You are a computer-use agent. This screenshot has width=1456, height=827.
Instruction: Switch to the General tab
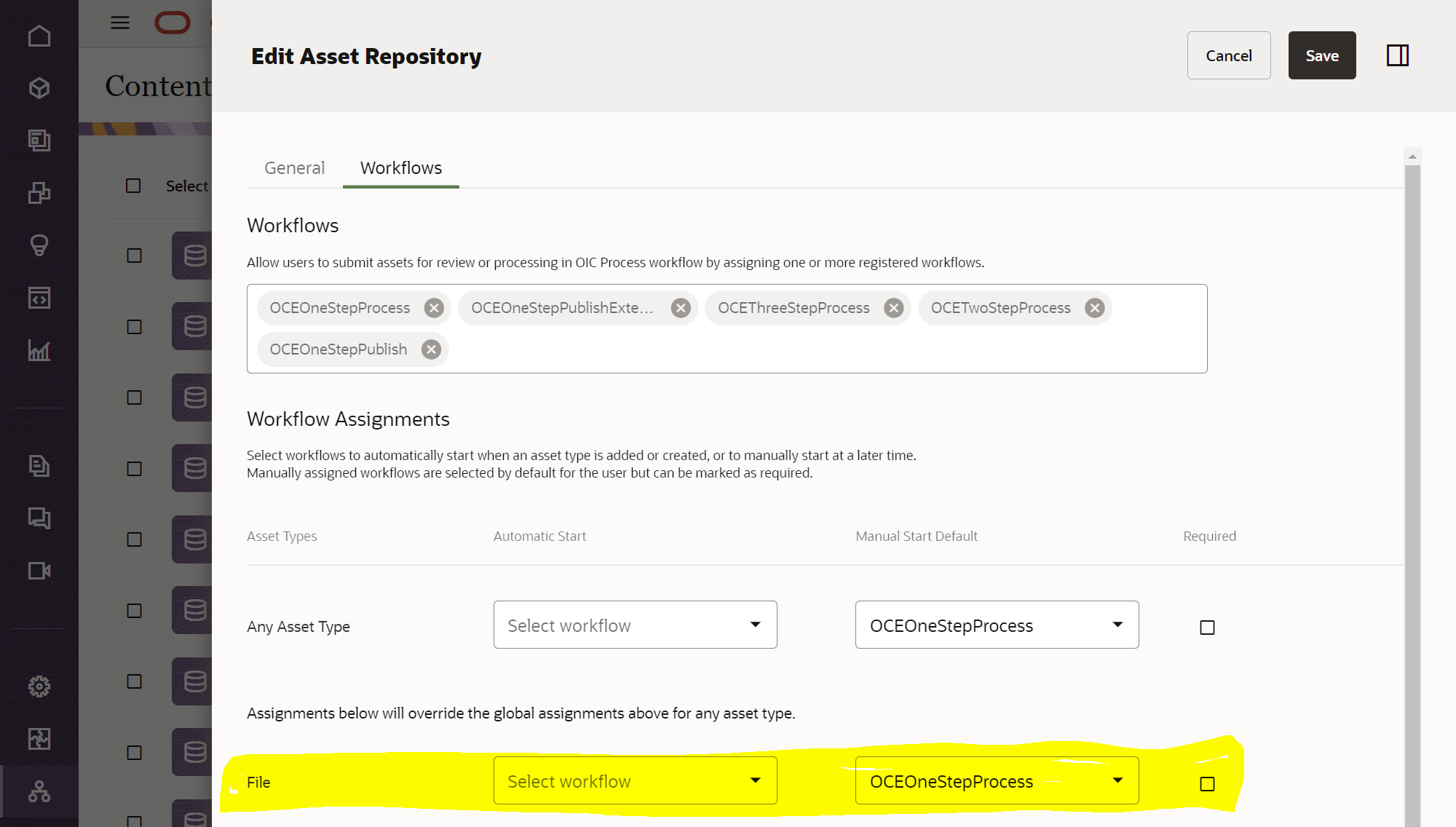[x=294, y=168]
